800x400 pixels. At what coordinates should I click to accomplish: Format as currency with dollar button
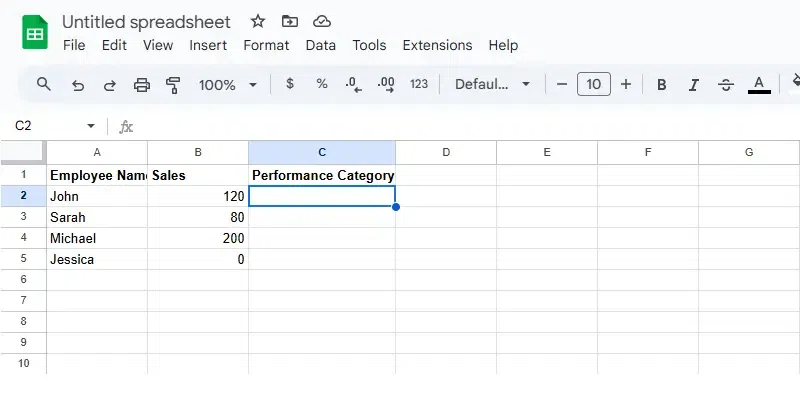[290, 85]
